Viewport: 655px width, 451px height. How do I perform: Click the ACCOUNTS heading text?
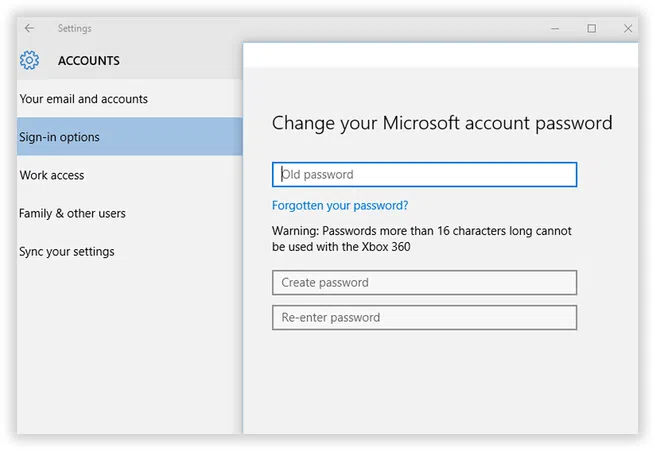coord(89,61)
